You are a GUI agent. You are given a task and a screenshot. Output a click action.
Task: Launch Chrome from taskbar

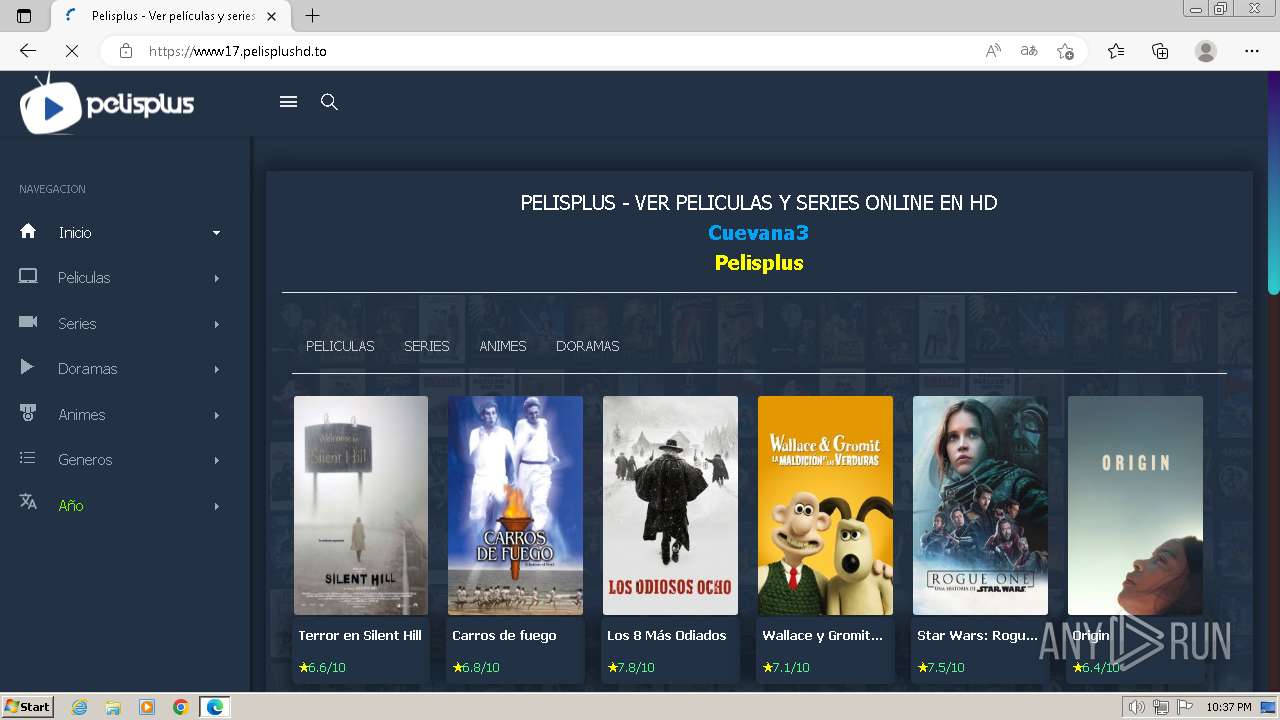pyautogui.click(x=180, y=707)
